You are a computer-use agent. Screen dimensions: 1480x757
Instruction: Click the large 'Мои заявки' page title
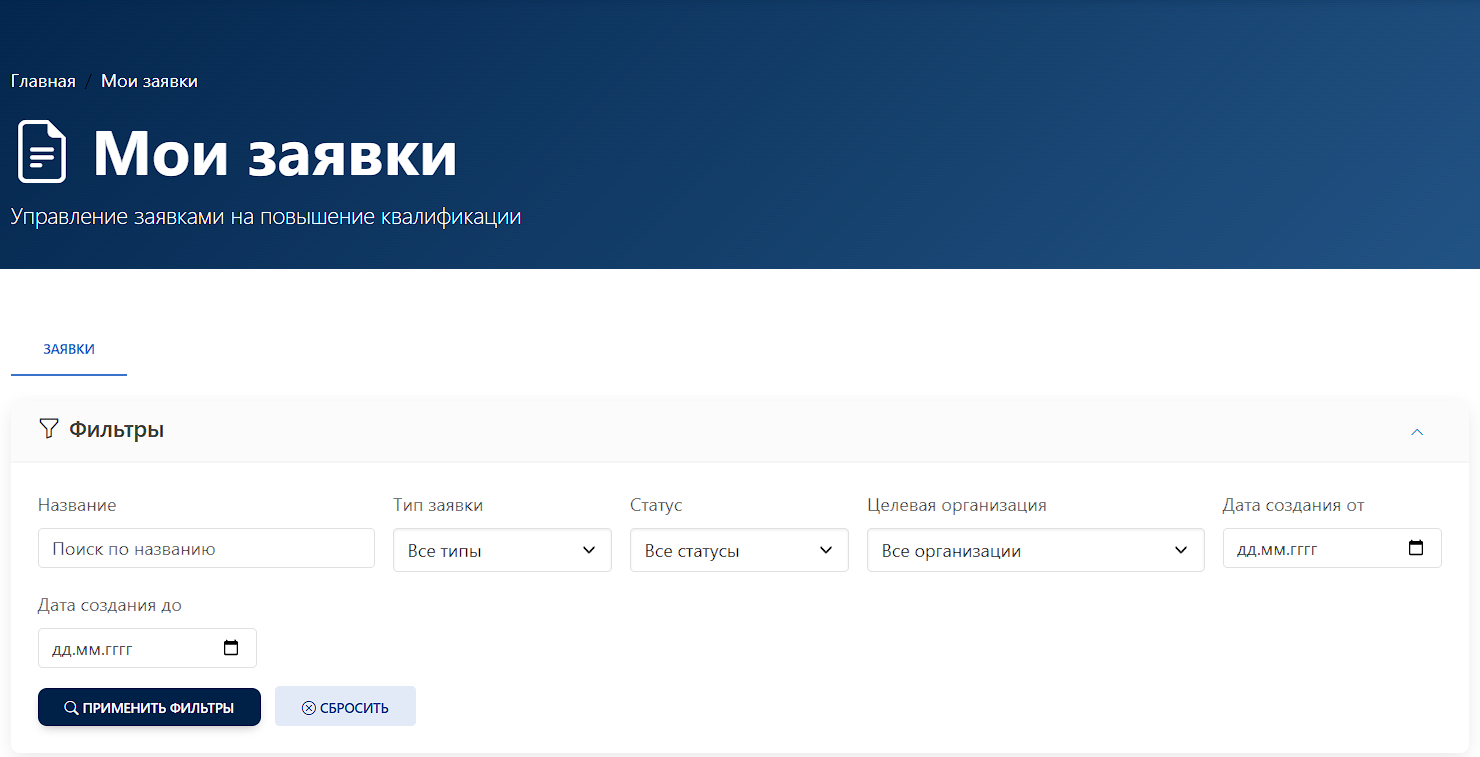tap(274, 153)
